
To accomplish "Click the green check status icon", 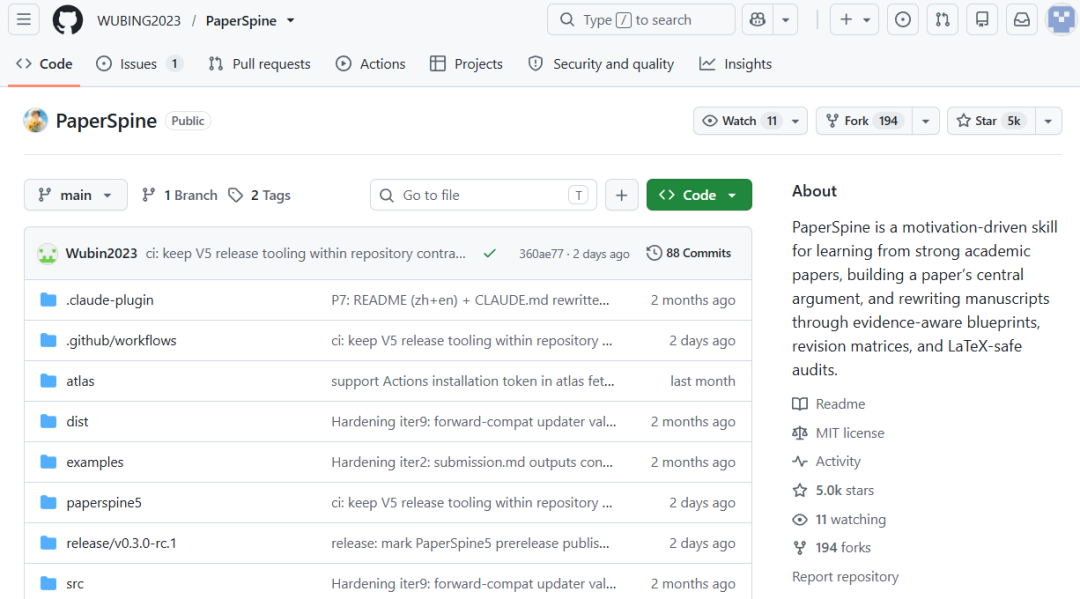I will [490, 253].
